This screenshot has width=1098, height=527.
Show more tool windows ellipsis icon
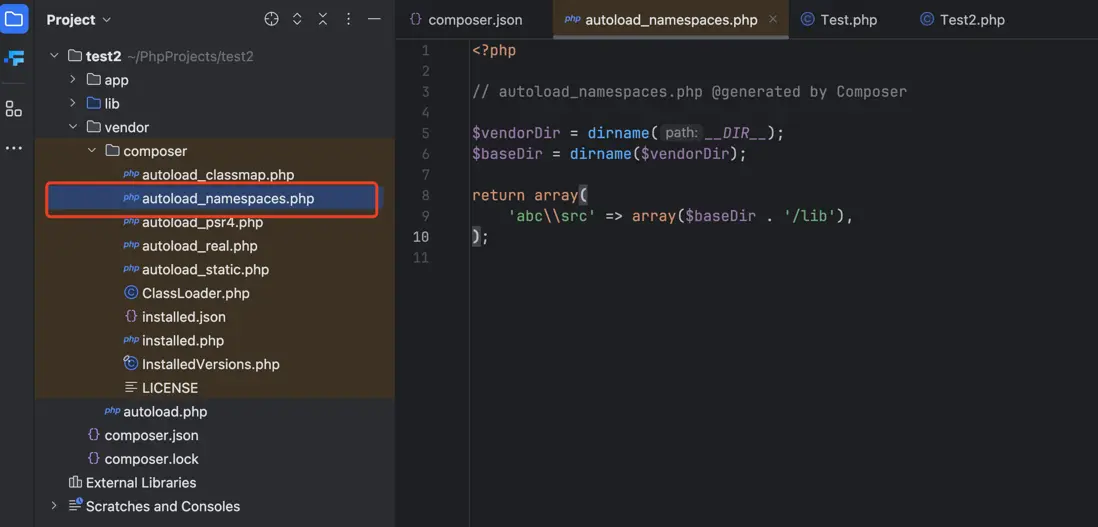click(x=14, y=148)
